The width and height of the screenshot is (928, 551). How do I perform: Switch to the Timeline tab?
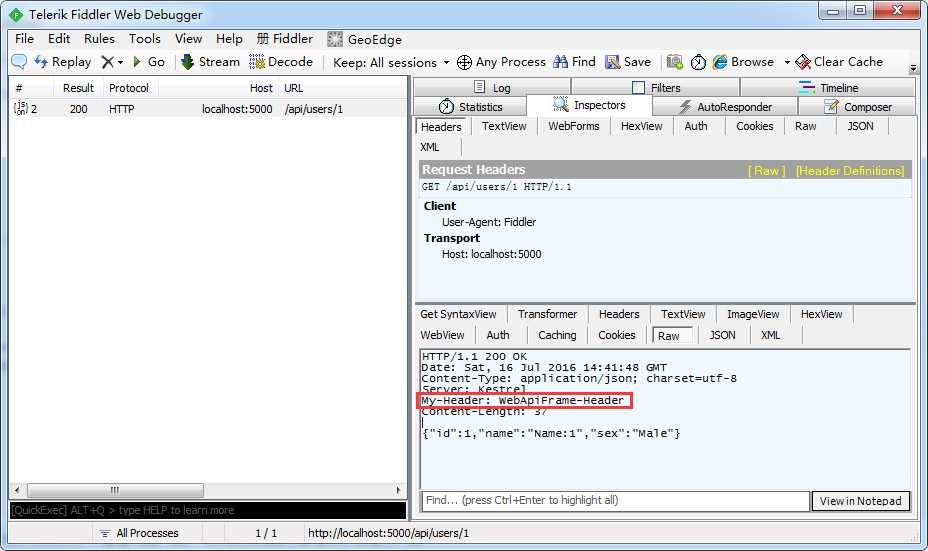tap(828, 88)
